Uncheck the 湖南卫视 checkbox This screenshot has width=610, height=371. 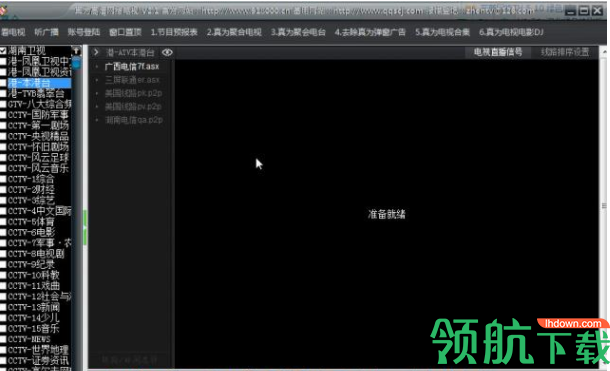click(x=3, y=51)
